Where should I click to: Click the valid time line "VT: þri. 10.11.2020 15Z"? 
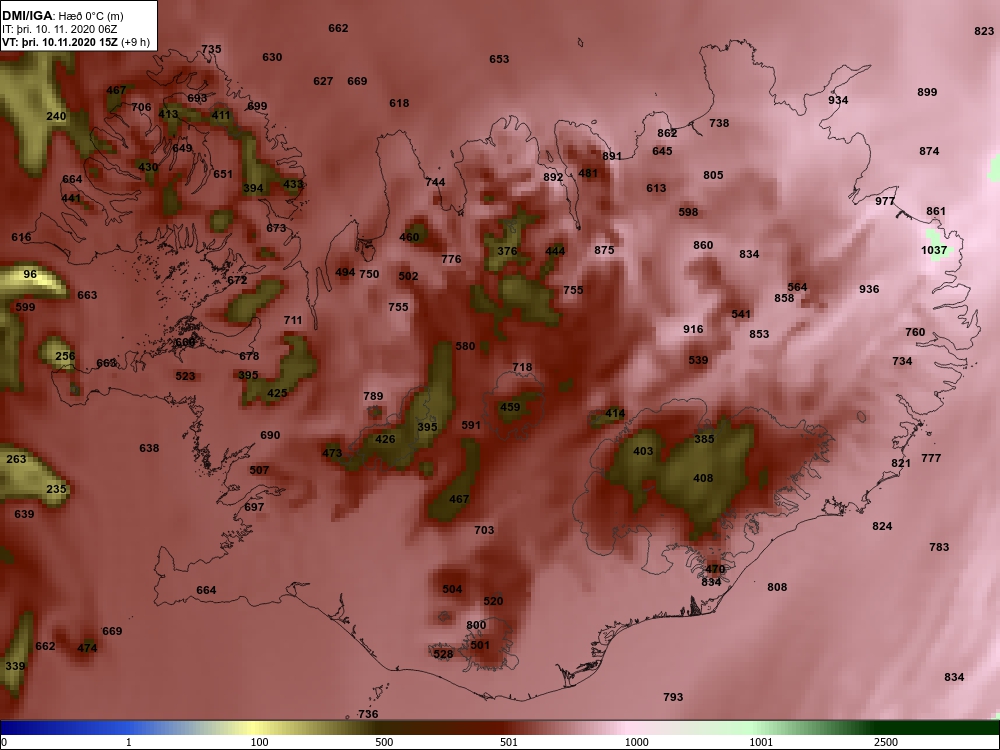[59, 42]
